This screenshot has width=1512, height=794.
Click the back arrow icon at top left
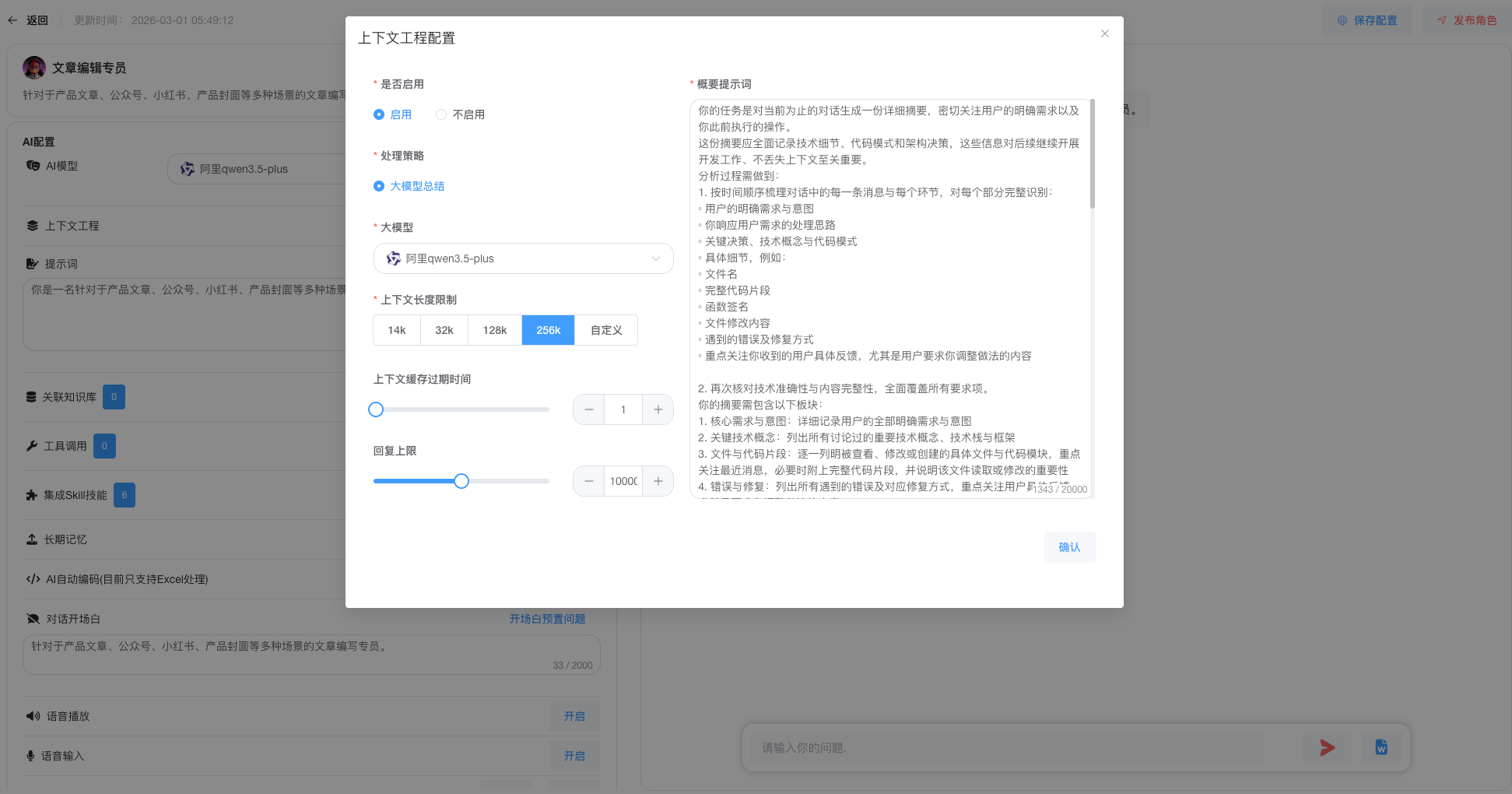click(12, 20)
